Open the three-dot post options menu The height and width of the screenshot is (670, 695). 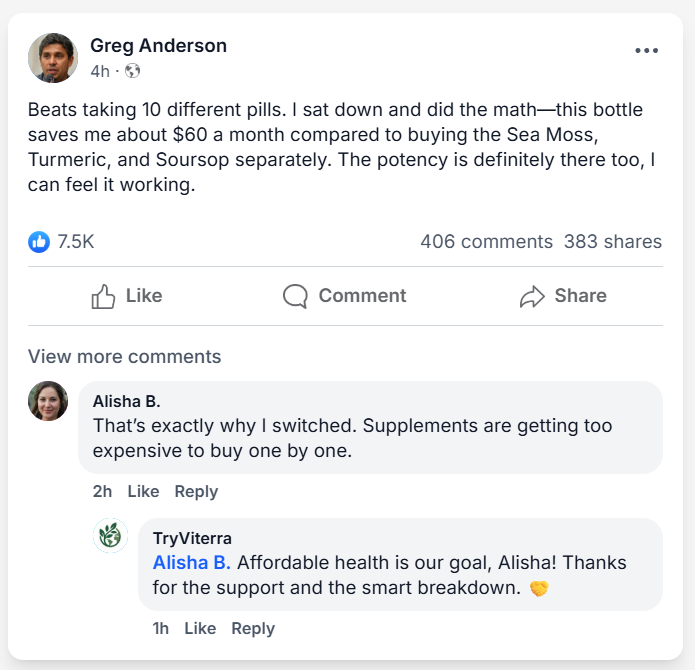(x=646, y=51)
